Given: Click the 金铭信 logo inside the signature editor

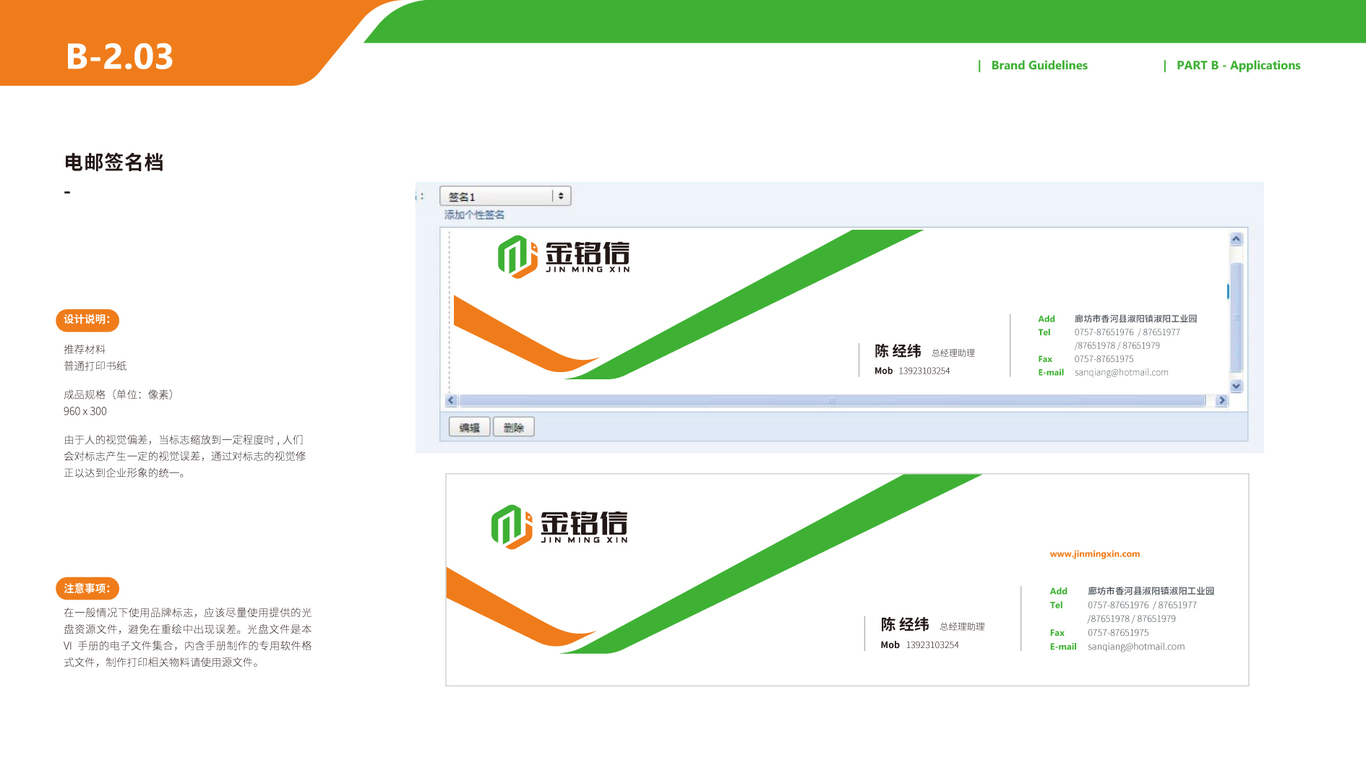Looking at the screenshot, I should [x=564, y=257].
